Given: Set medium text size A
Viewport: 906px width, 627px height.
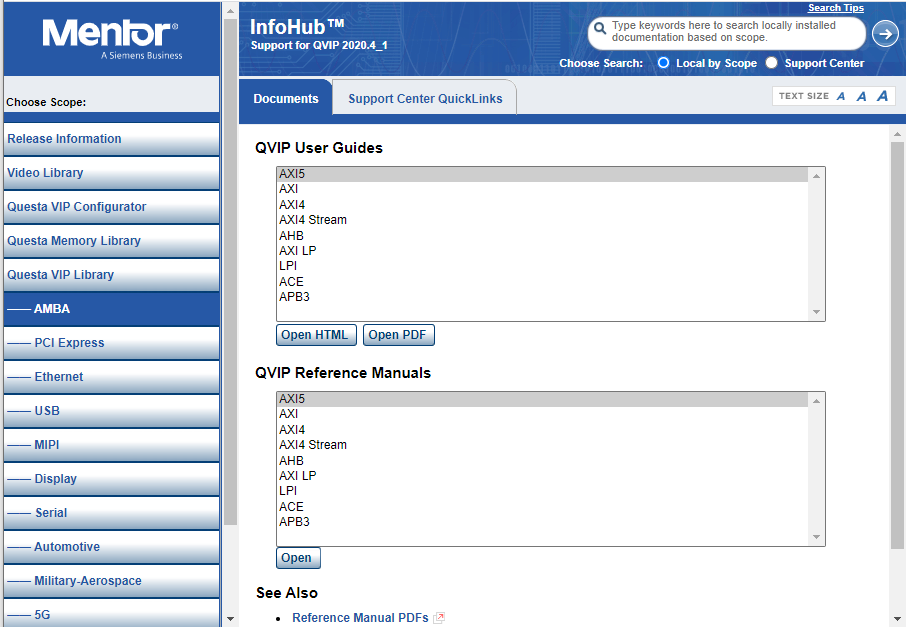Looking at the screenshot, I should tap(861, 97).
